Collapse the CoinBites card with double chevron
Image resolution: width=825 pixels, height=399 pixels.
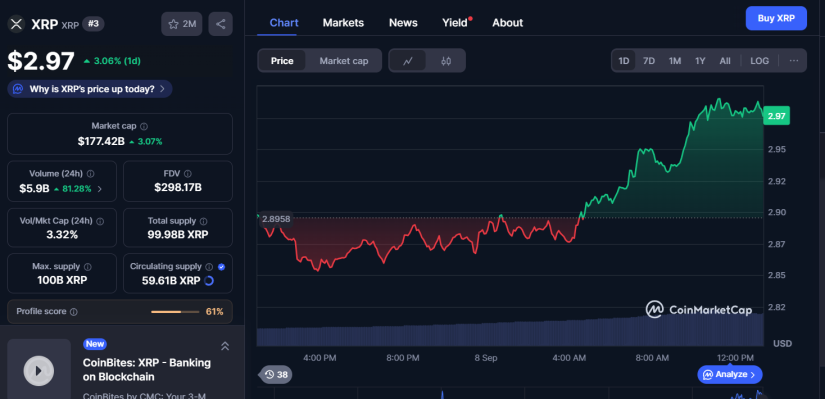(x=225, y=346)
